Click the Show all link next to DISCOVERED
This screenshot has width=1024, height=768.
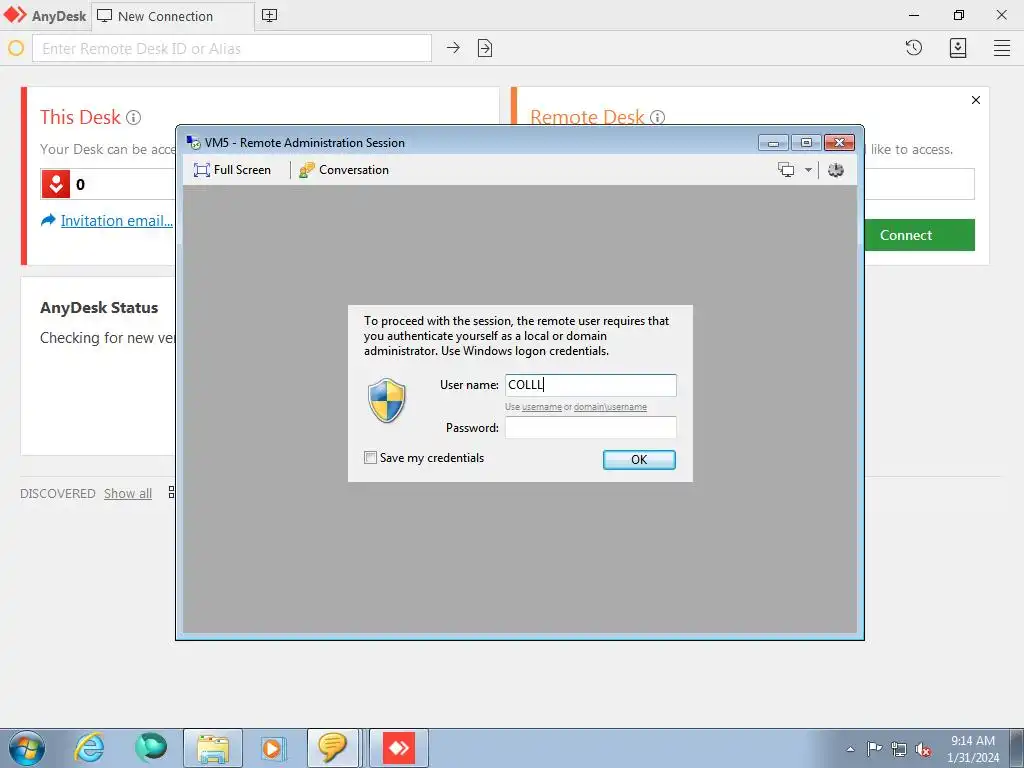pos(128,494)
